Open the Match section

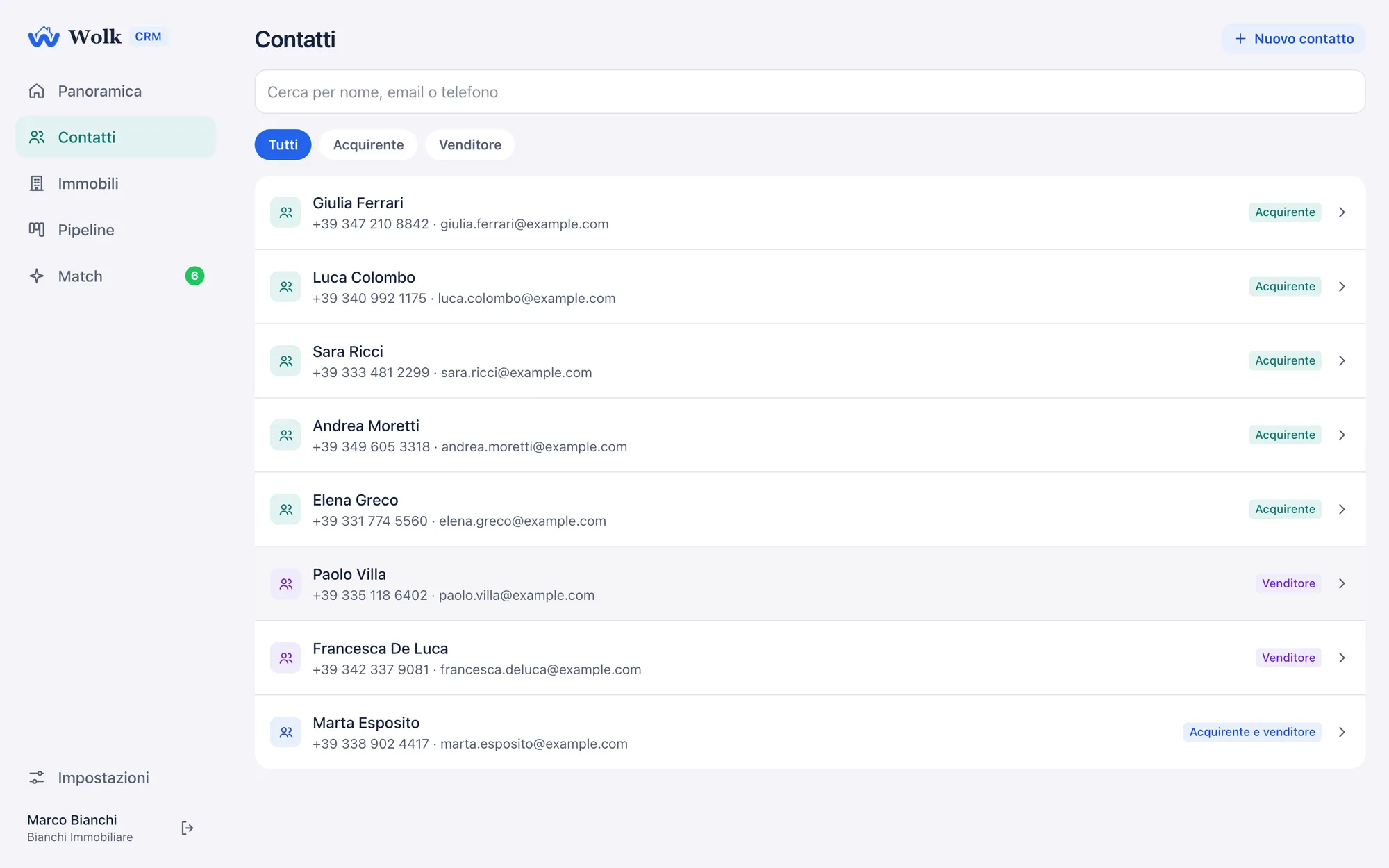pos(115,276)
